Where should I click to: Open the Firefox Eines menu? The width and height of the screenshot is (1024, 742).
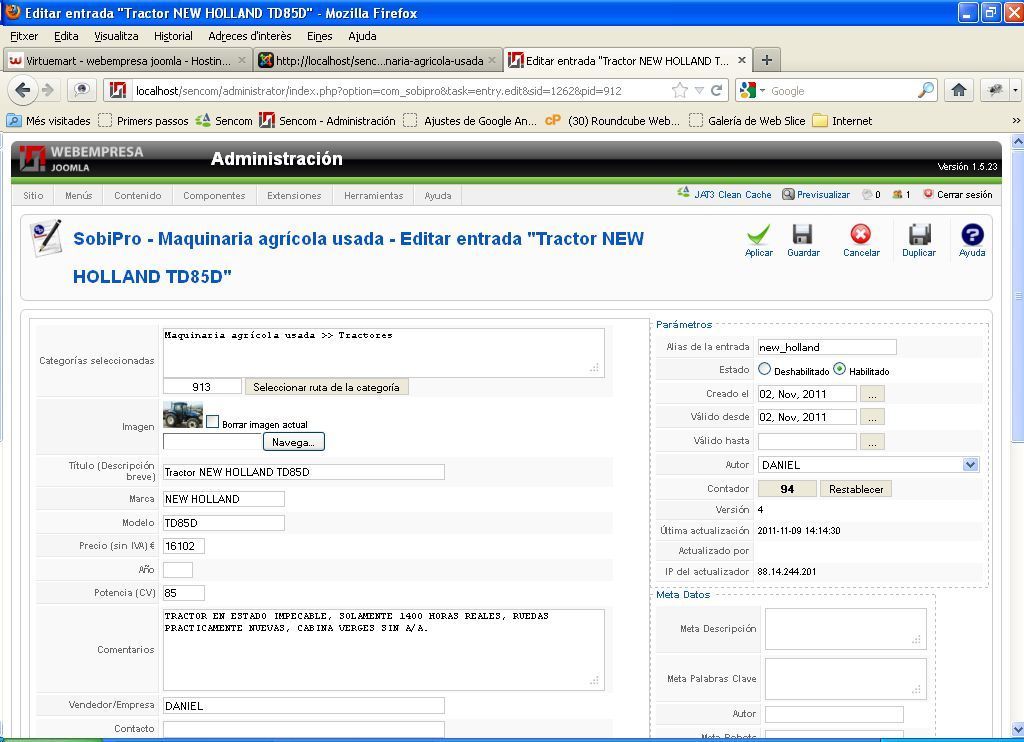[x=319, y=36]
